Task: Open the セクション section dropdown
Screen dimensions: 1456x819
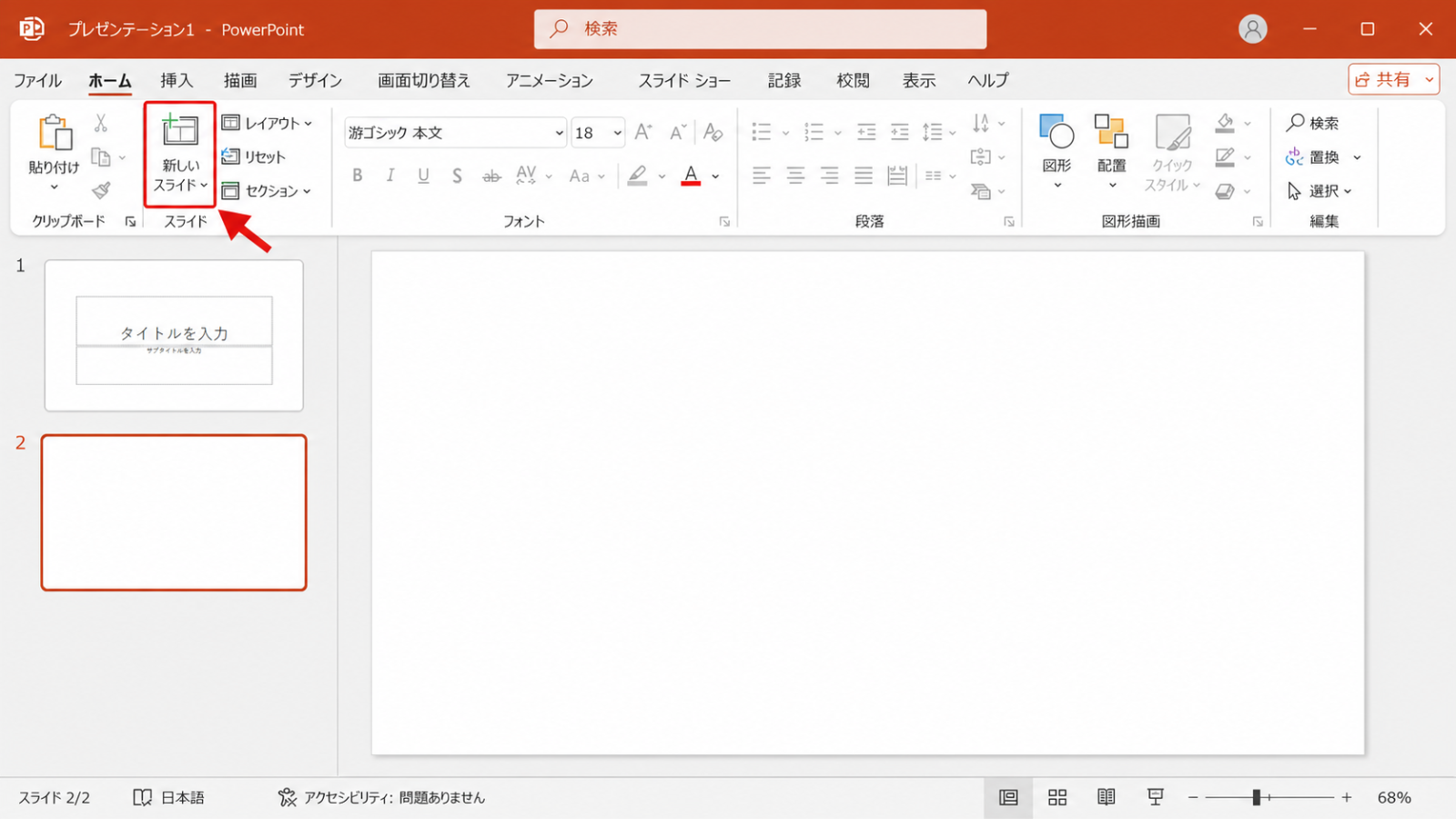Action: 267,190
